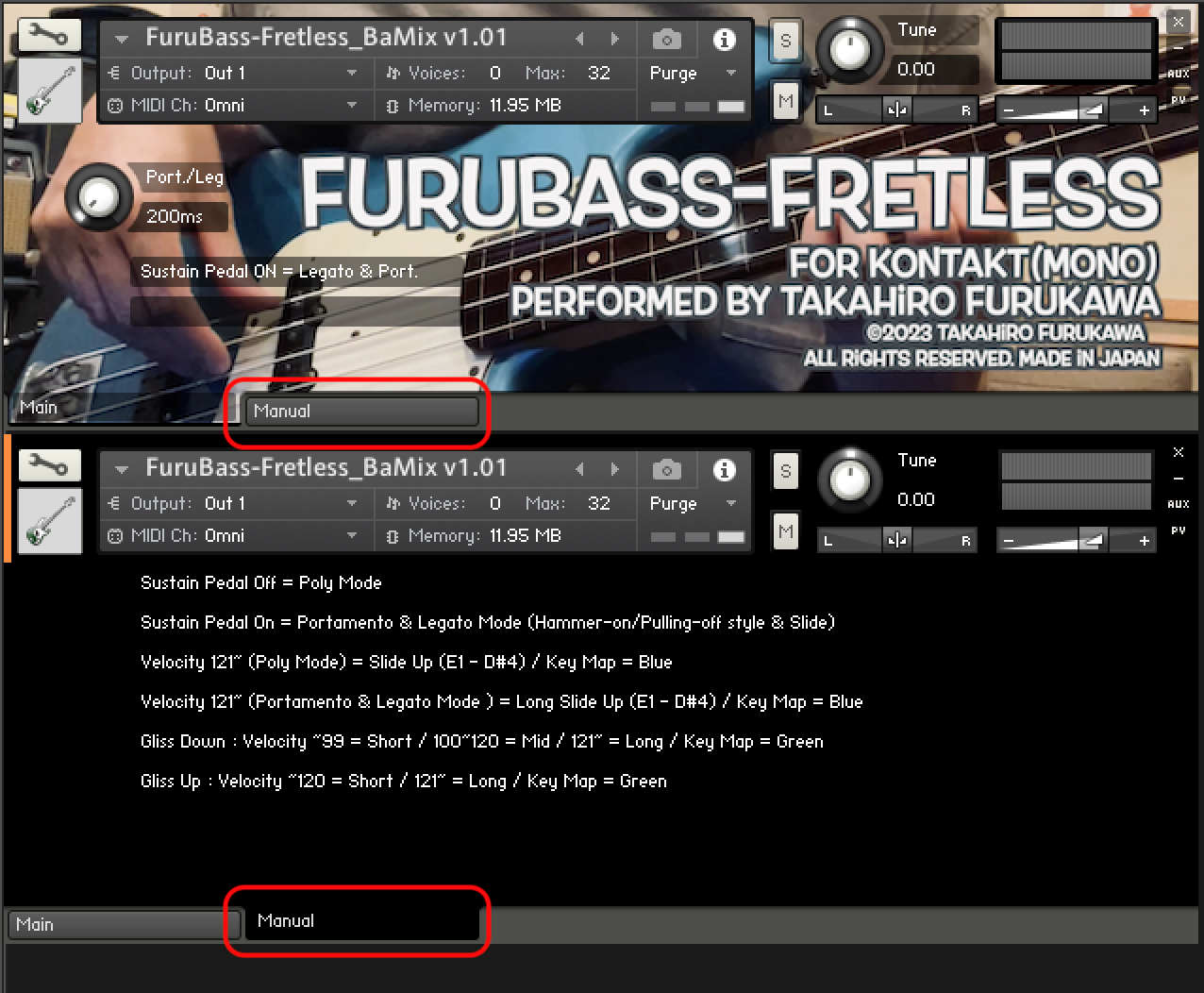Expand the lower instrument name dropdown arrow

coord(121,469)
